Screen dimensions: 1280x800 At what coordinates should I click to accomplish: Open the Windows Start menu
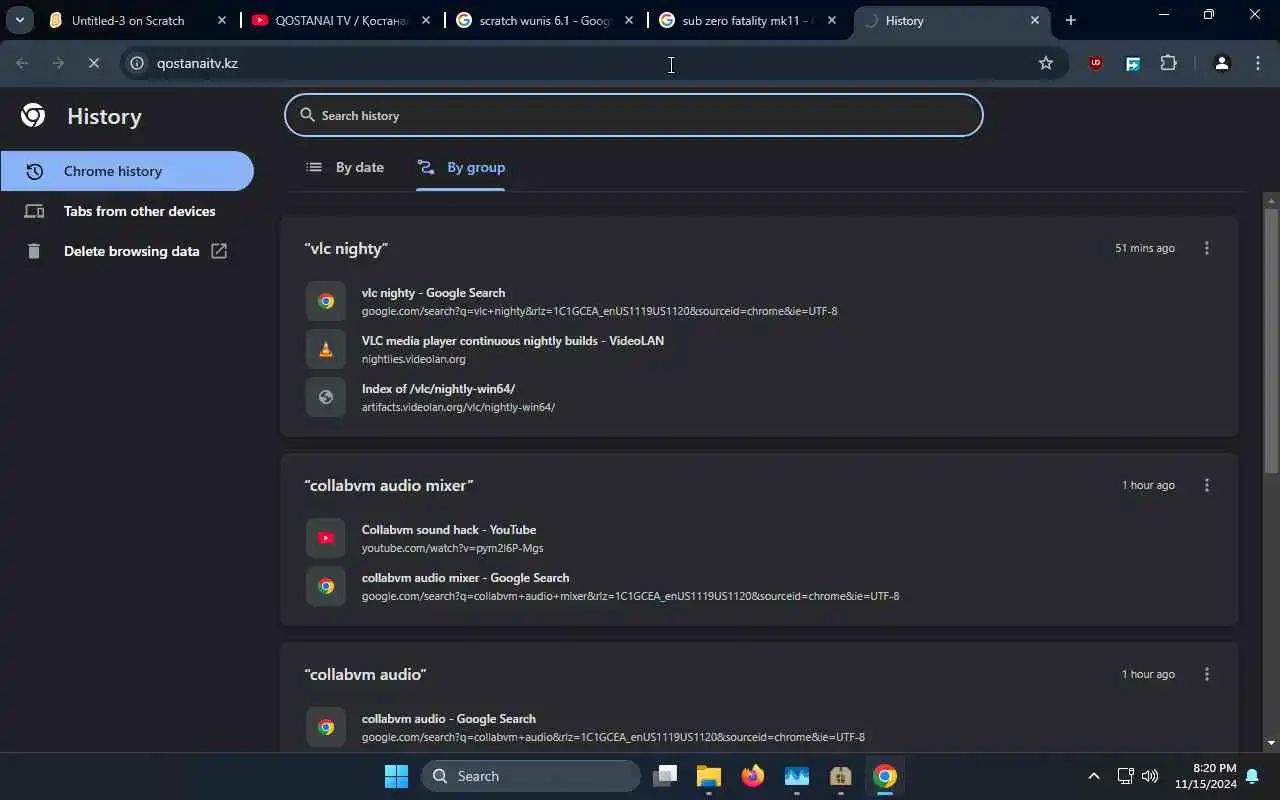396,776
